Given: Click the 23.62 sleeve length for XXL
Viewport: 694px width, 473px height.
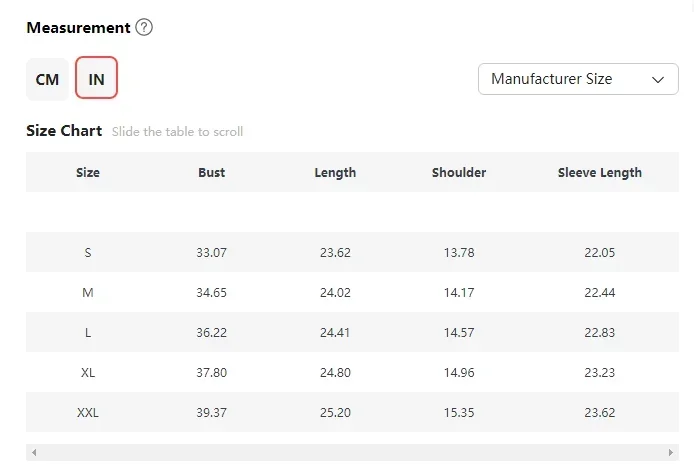Looking at the screenshot, I should [x=599, y=413].
